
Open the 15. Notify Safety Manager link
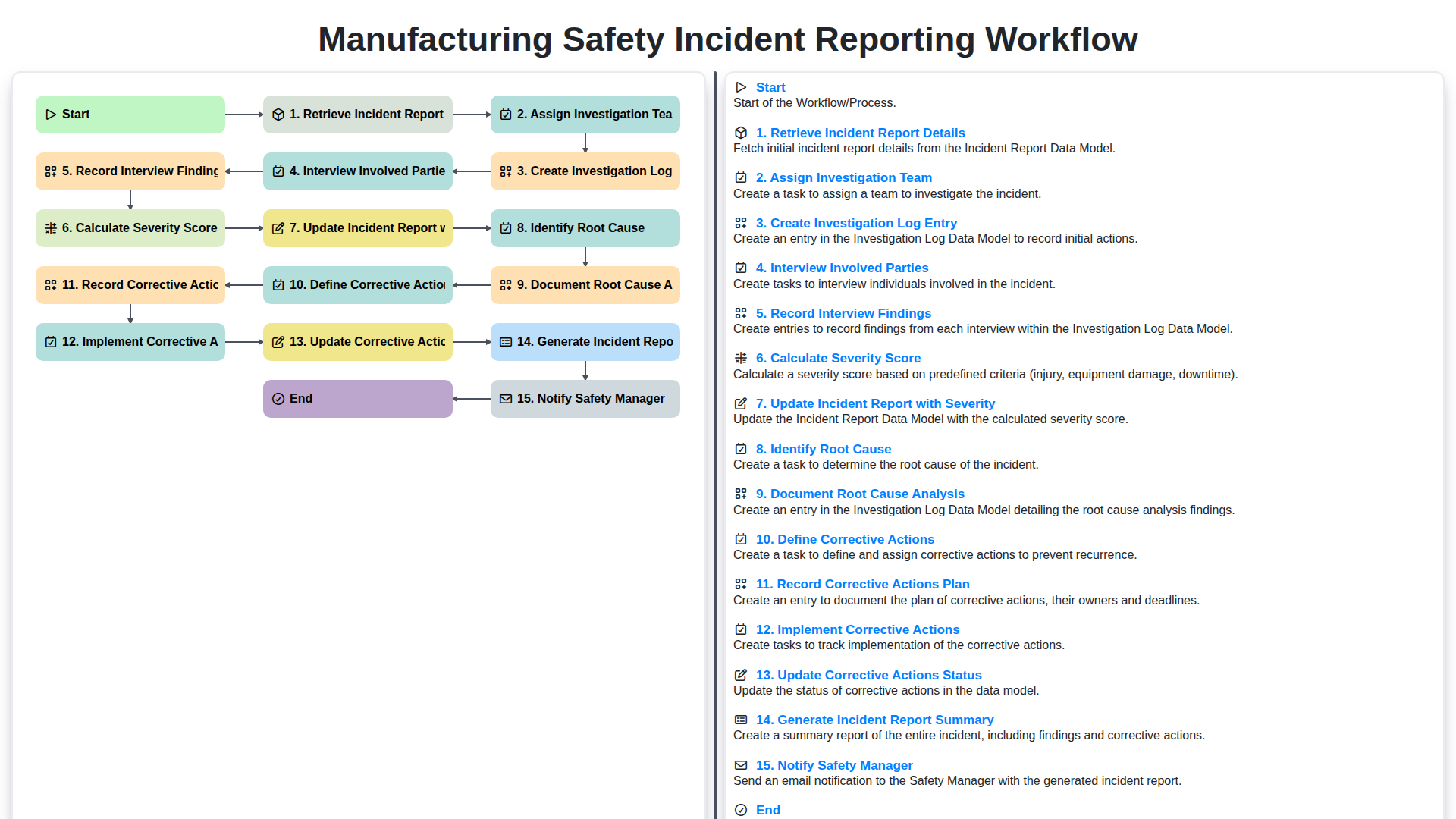click(834, 765)
